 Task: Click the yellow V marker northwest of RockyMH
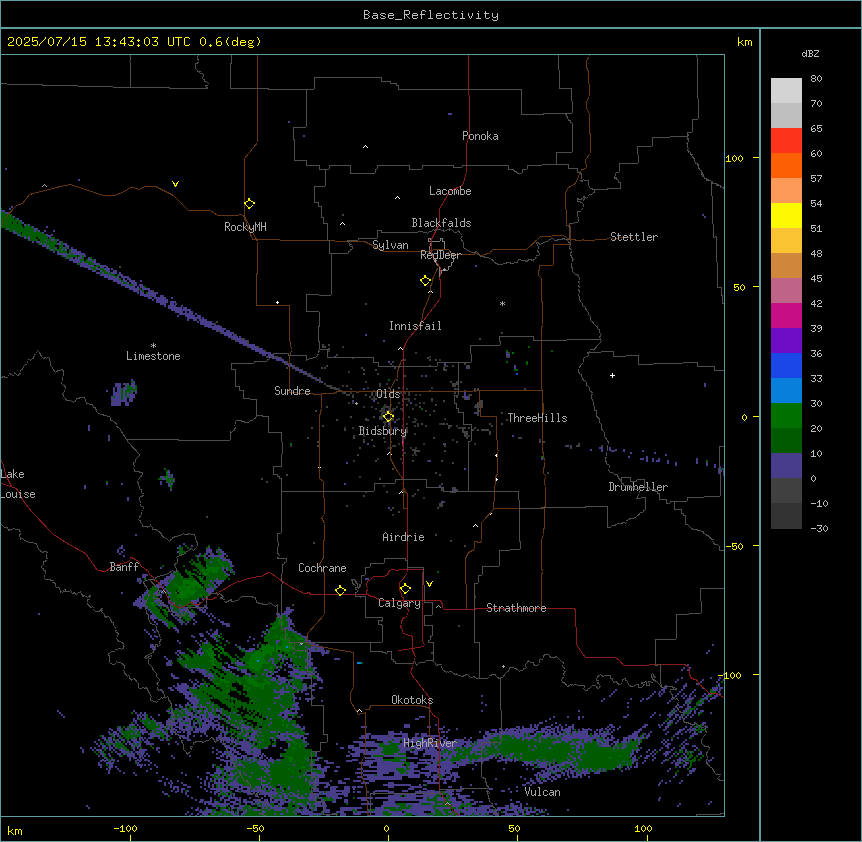click(175, 184)
